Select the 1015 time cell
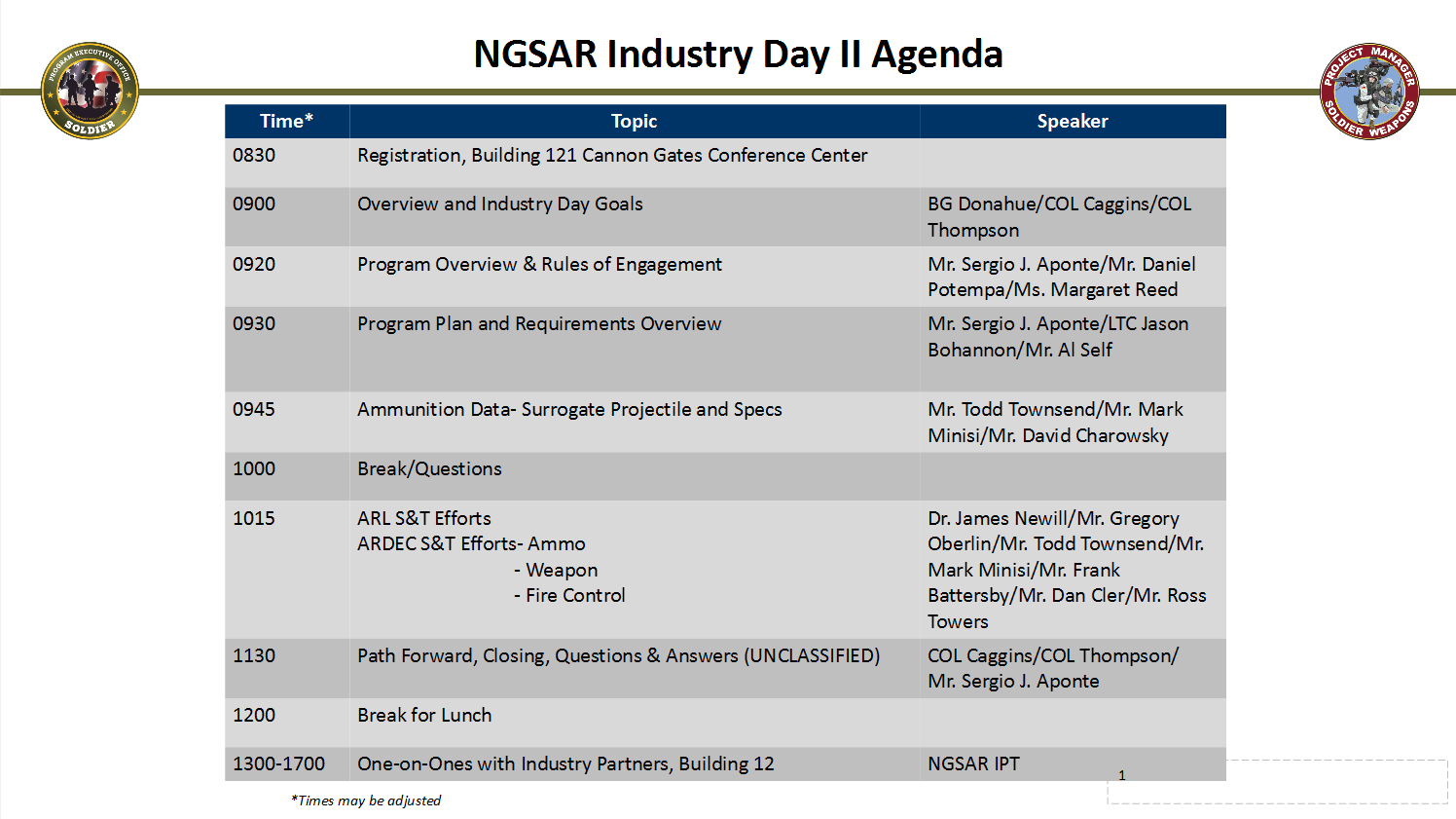This screenshot has width=1456, height=819. click(287, 570)
